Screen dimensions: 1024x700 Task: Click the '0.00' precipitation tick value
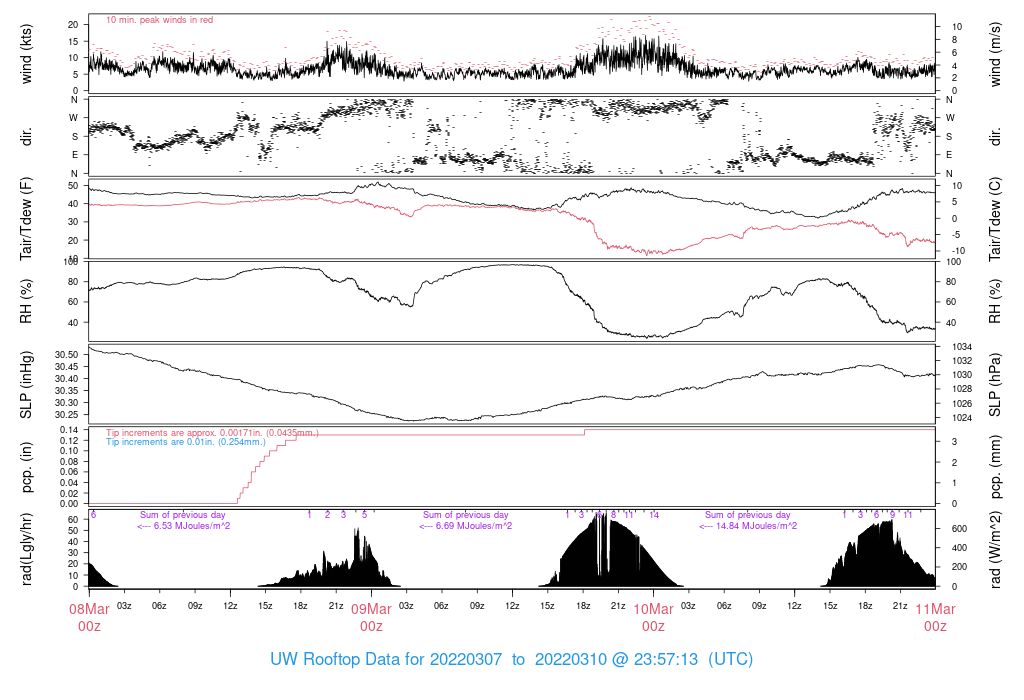(69, 503)
